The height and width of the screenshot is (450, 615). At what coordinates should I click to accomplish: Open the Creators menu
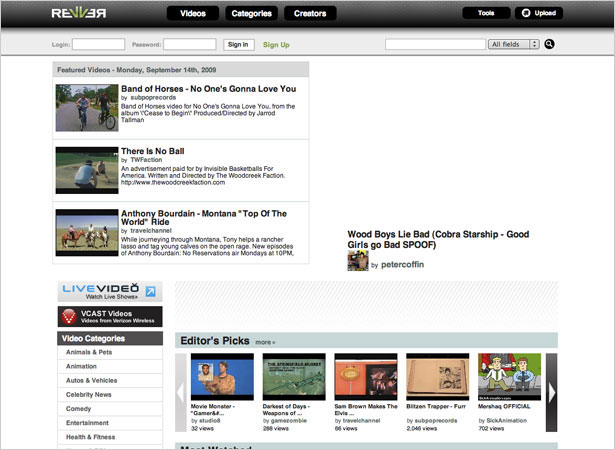pyautogui.click(x=310, y=13)
